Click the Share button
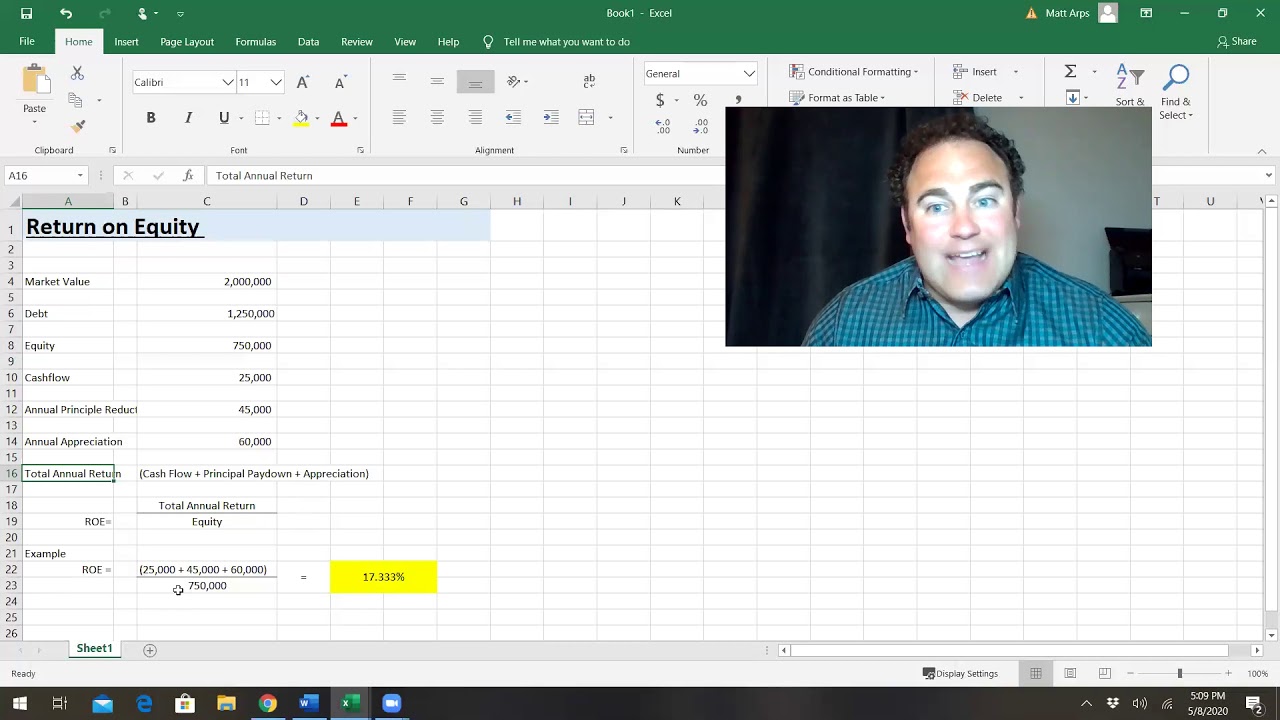This screenshot has height=720, width=1280. coord(1237,42)
